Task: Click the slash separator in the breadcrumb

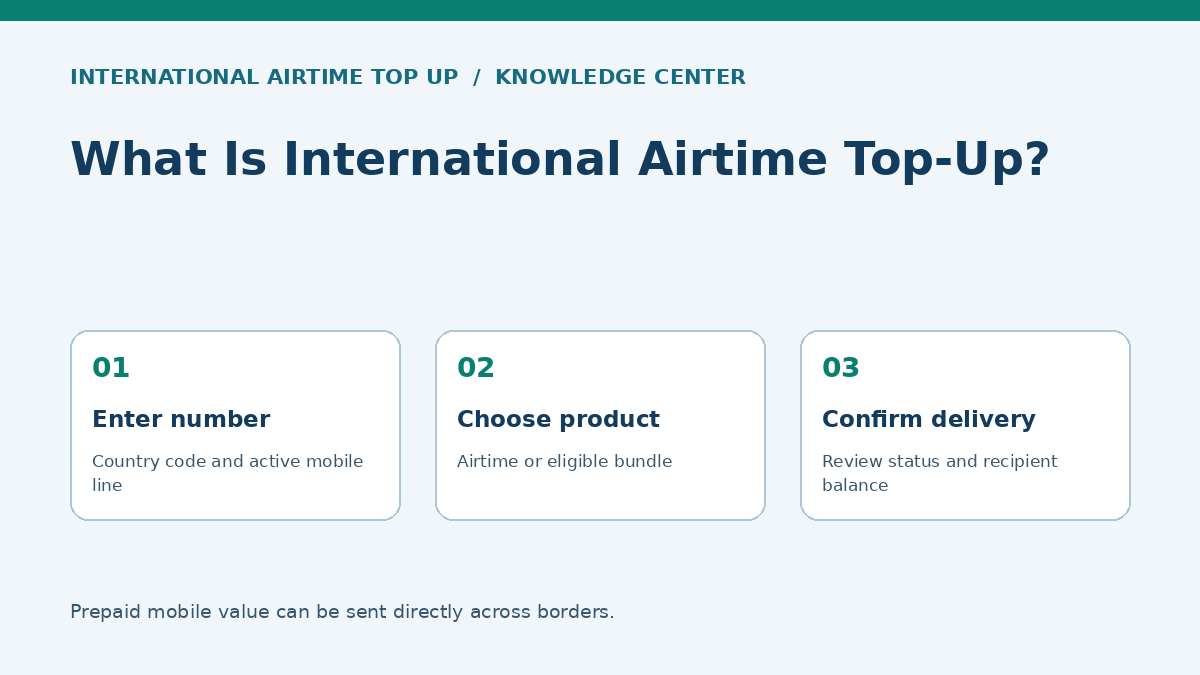Action: click(477, 78)
